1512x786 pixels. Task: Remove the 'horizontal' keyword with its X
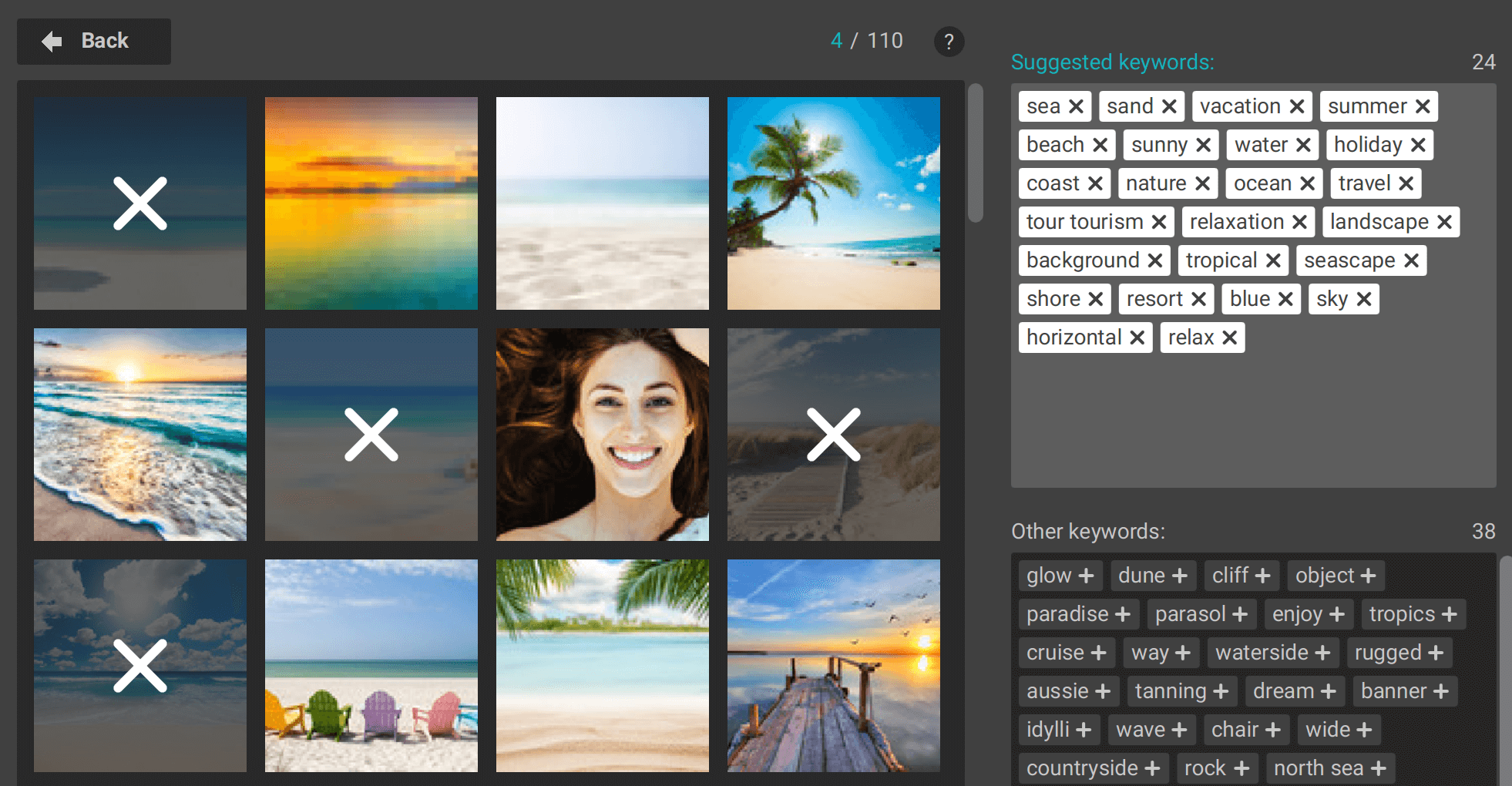click(x=1137, y=338)
